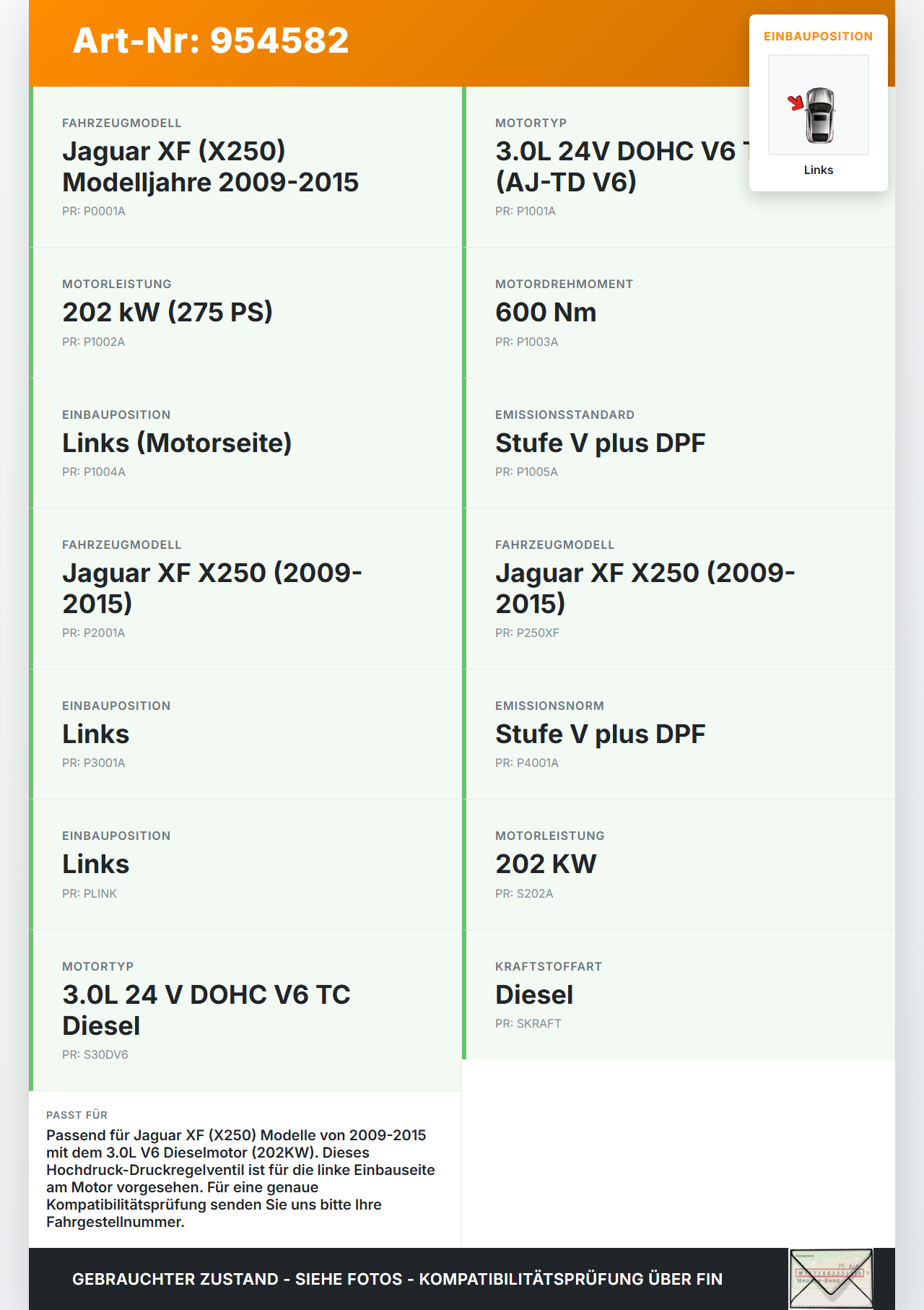
Task: Click the Links (Motorseite) Einbauposition value
Action: click(177, 443)
